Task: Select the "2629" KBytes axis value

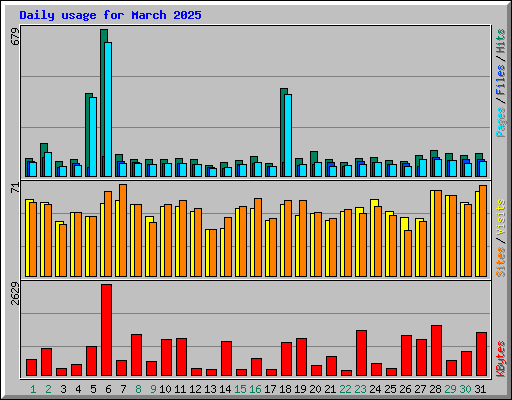Action: (x=15, y=294)
